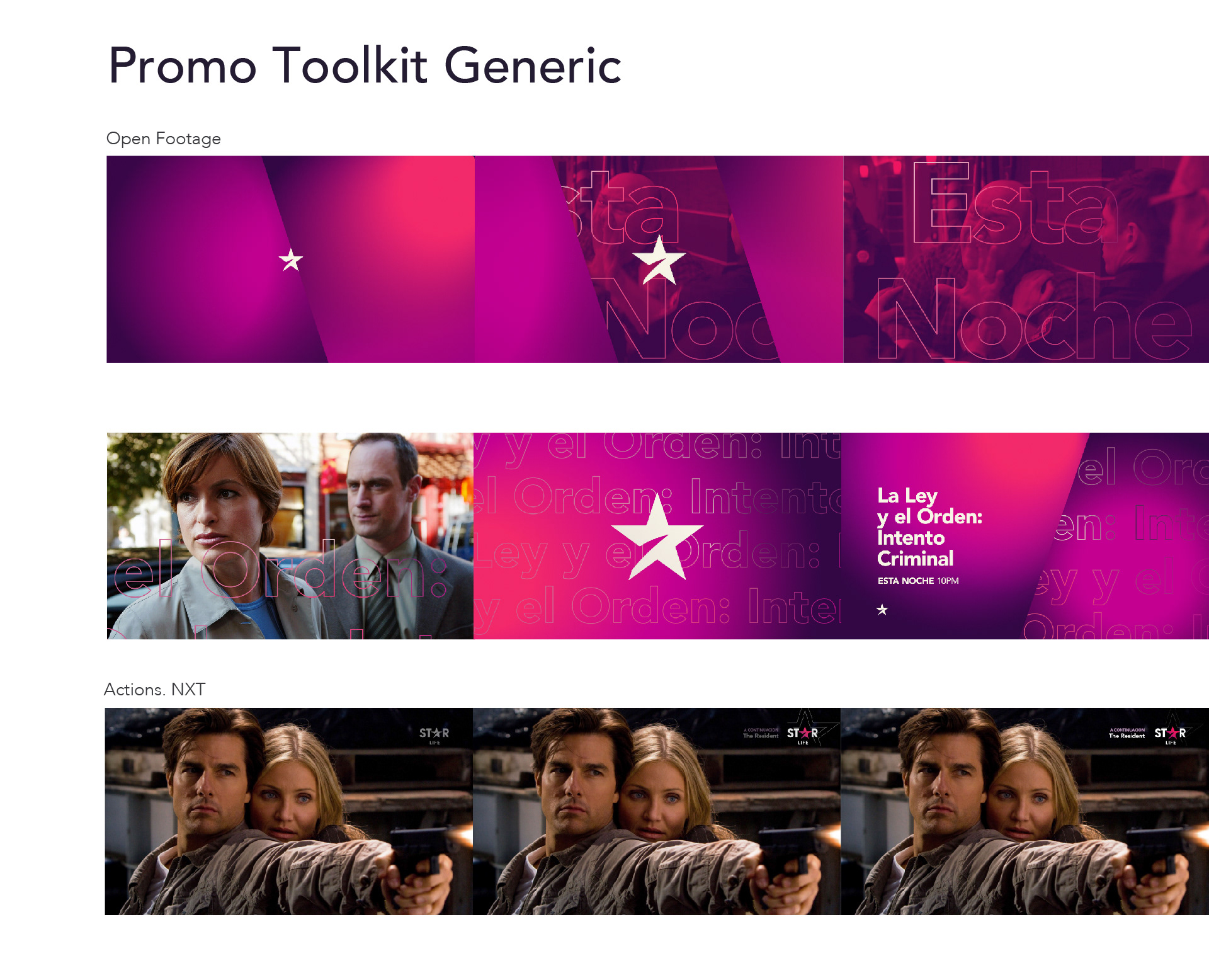Click 'The Resident' caption in the middle action frame

click(x=761, y=736)
